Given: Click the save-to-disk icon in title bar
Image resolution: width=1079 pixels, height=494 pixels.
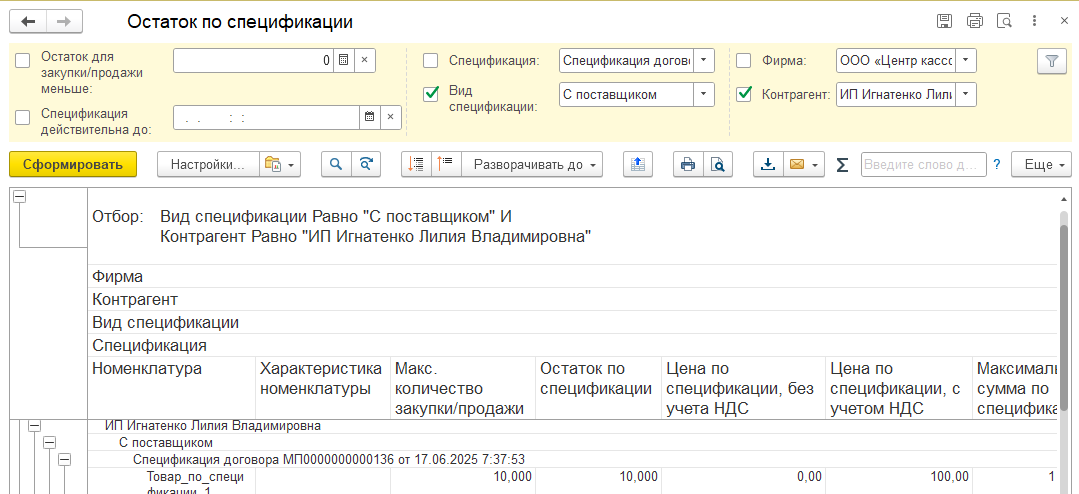Looking at the screenshot, I should (943, 21).
